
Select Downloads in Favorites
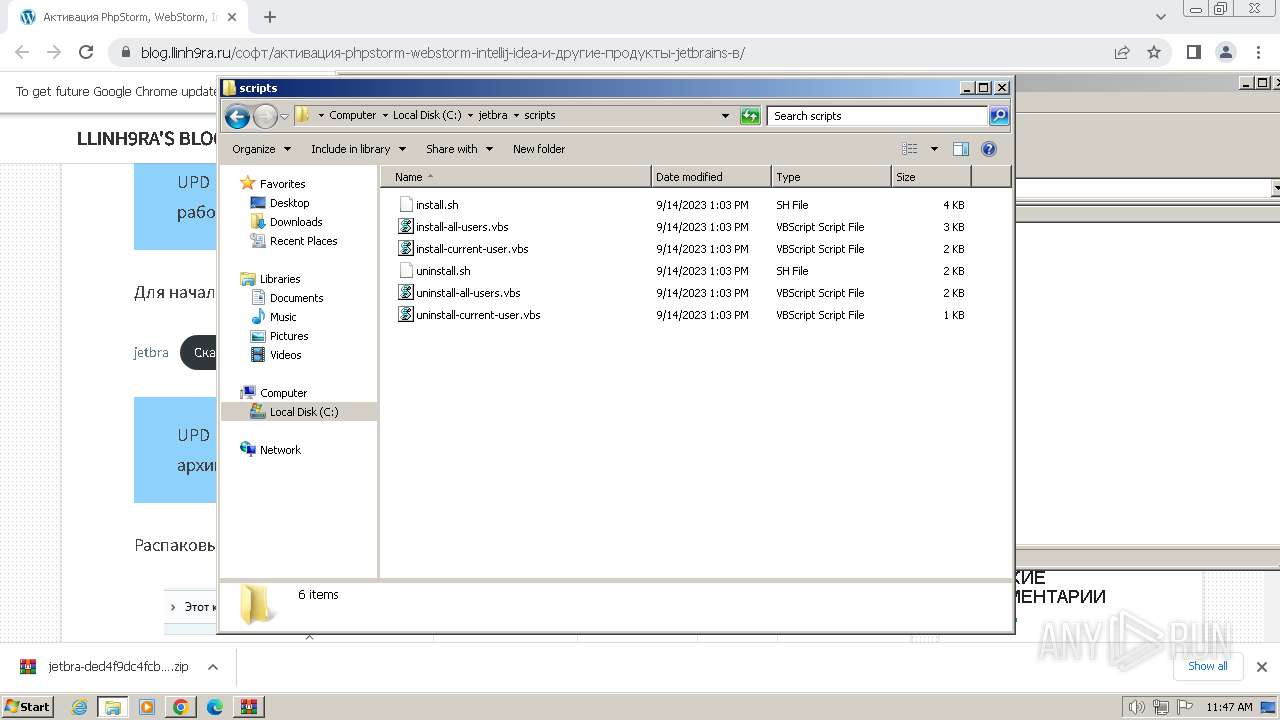click(296, 222)
